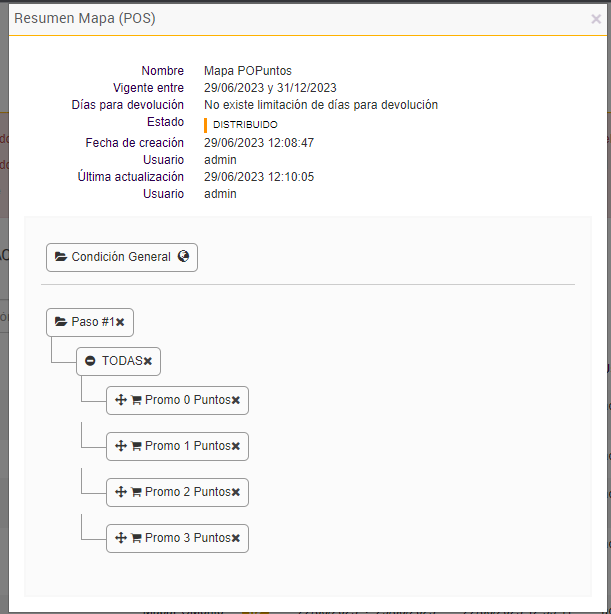Image resolution: width=611 pixels, height=614 pixels.
Task: Delete Paso #1 using its X icon
Action: [120, 322]
